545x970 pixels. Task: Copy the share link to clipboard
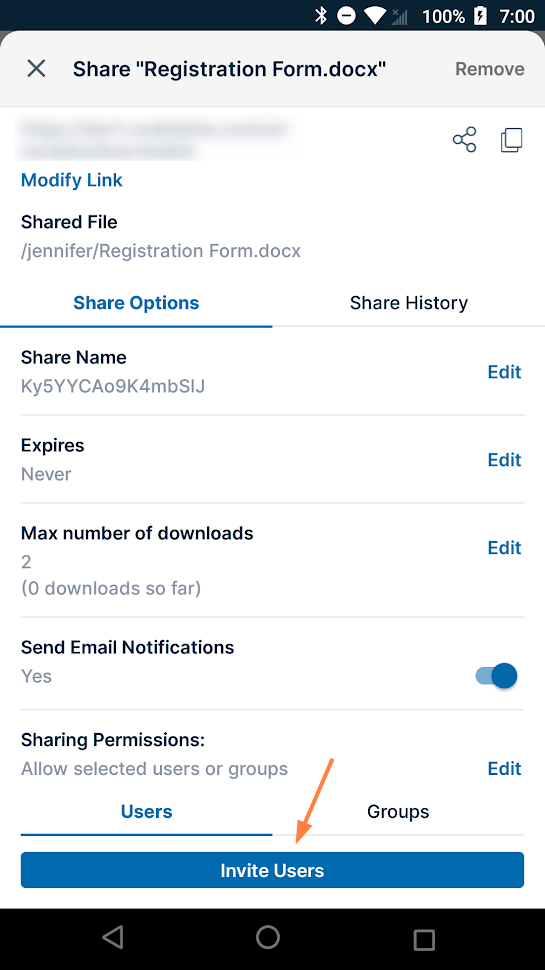click(x=512, y=140)
